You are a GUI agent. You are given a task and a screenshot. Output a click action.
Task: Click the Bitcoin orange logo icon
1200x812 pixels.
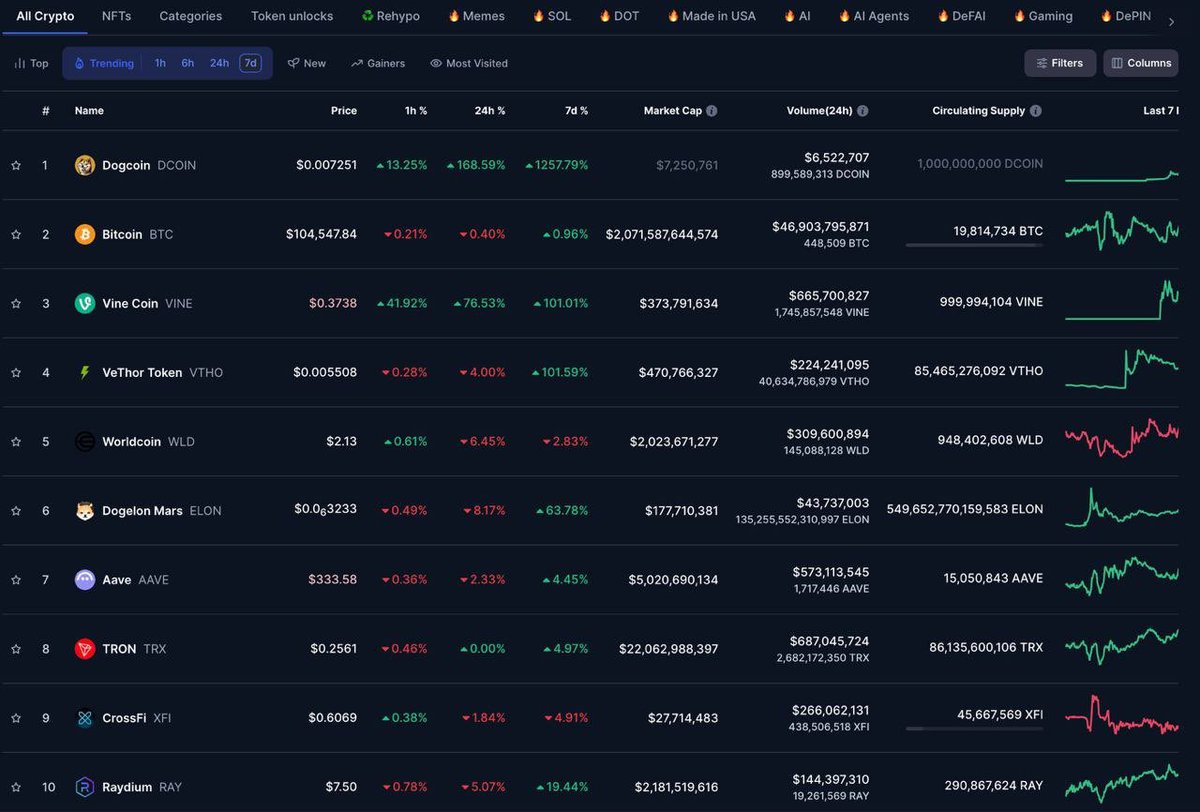tap(85, 234)
